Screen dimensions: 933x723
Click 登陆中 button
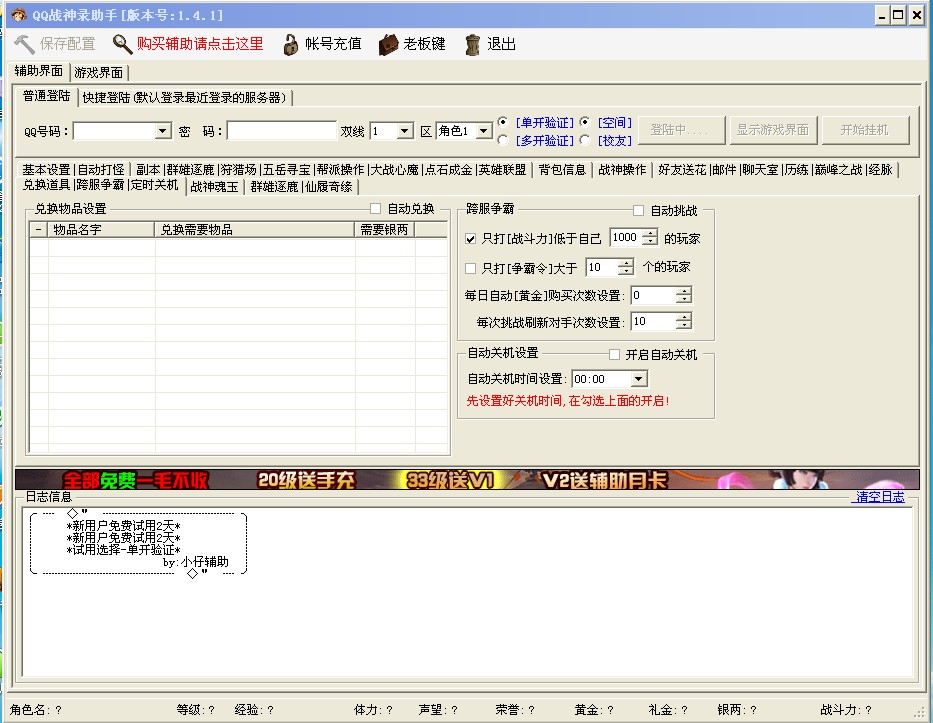681,130
